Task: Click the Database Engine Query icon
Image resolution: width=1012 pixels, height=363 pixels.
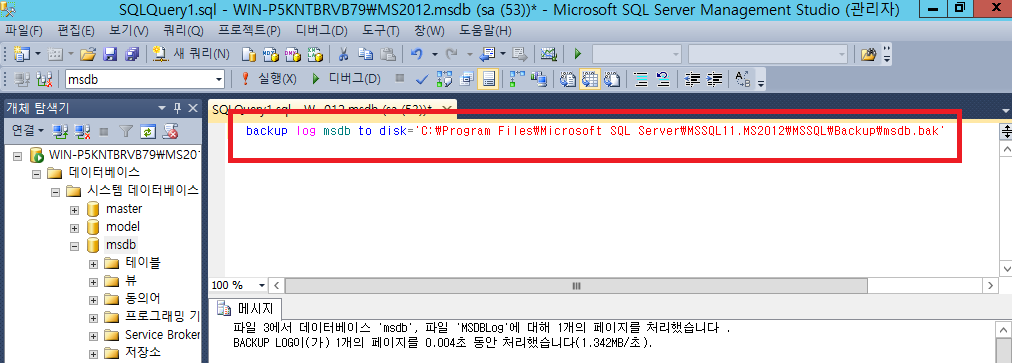Action: (248, 54)
